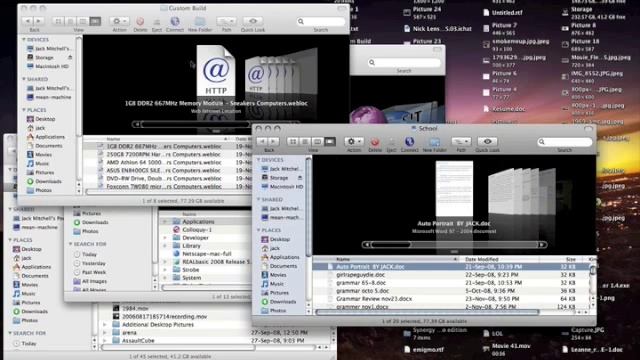Select Auto Portrait BY JACK.doc file row

click(x=452, y=267)
